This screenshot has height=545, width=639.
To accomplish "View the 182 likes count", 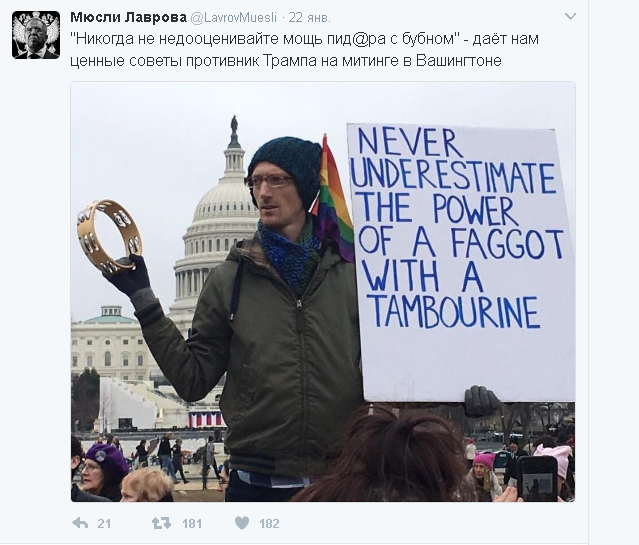I will pos(269,523).
